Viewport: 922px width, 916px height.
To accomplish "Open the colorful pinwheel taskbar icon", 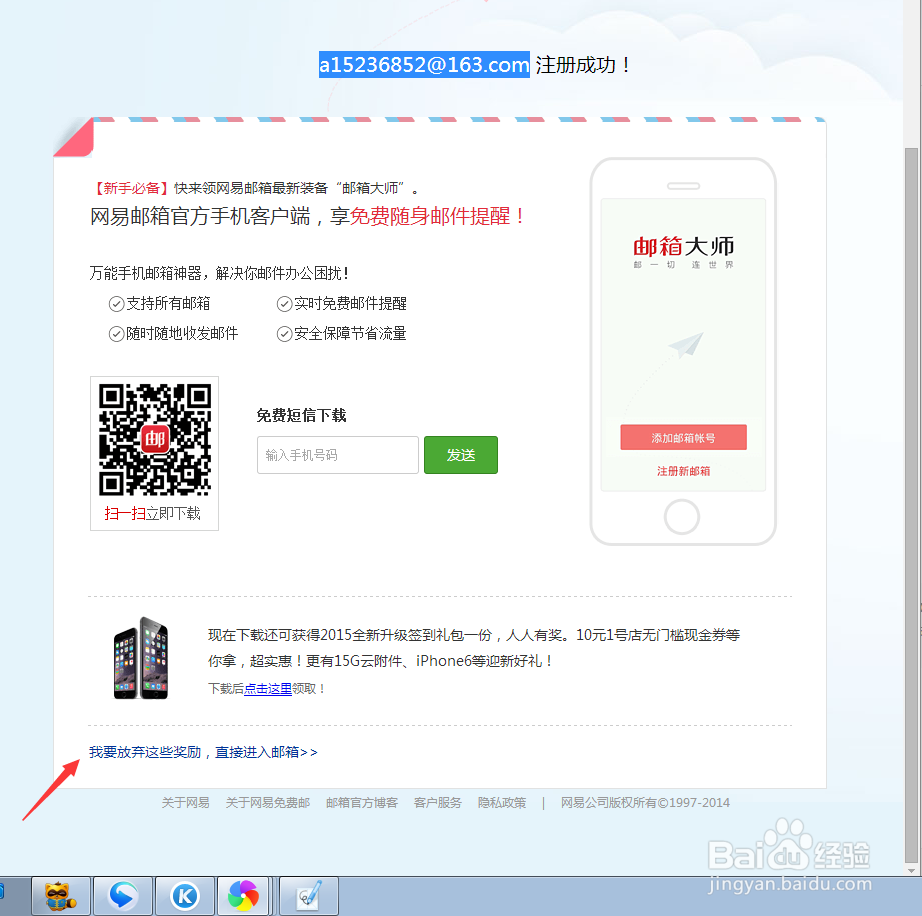I will 243,896.
